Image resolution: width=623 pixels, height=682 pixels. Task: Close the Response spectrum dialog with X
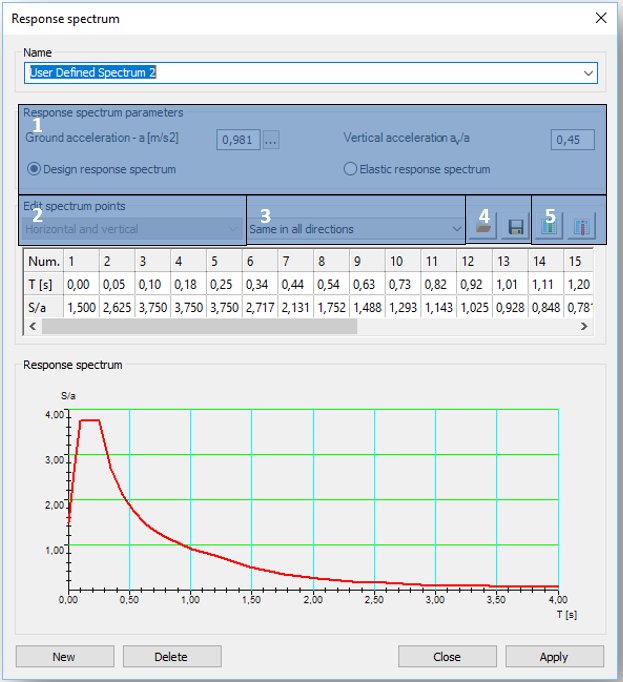coord(601,18)
